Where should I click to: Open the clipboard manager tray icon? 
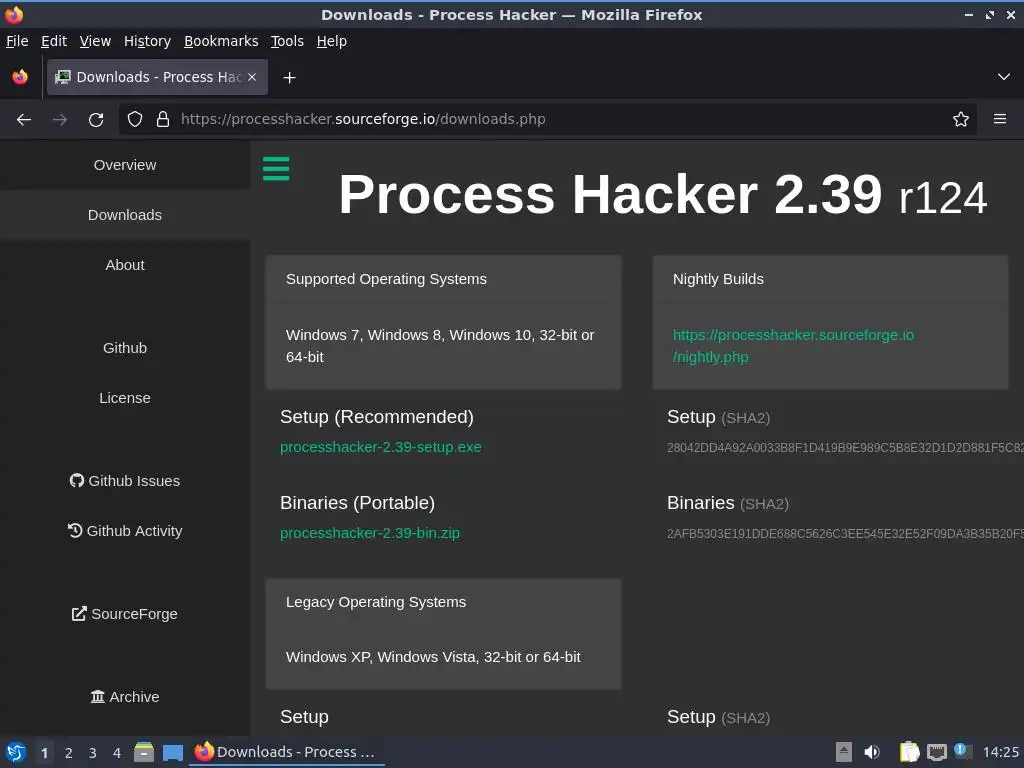[909, 752]
